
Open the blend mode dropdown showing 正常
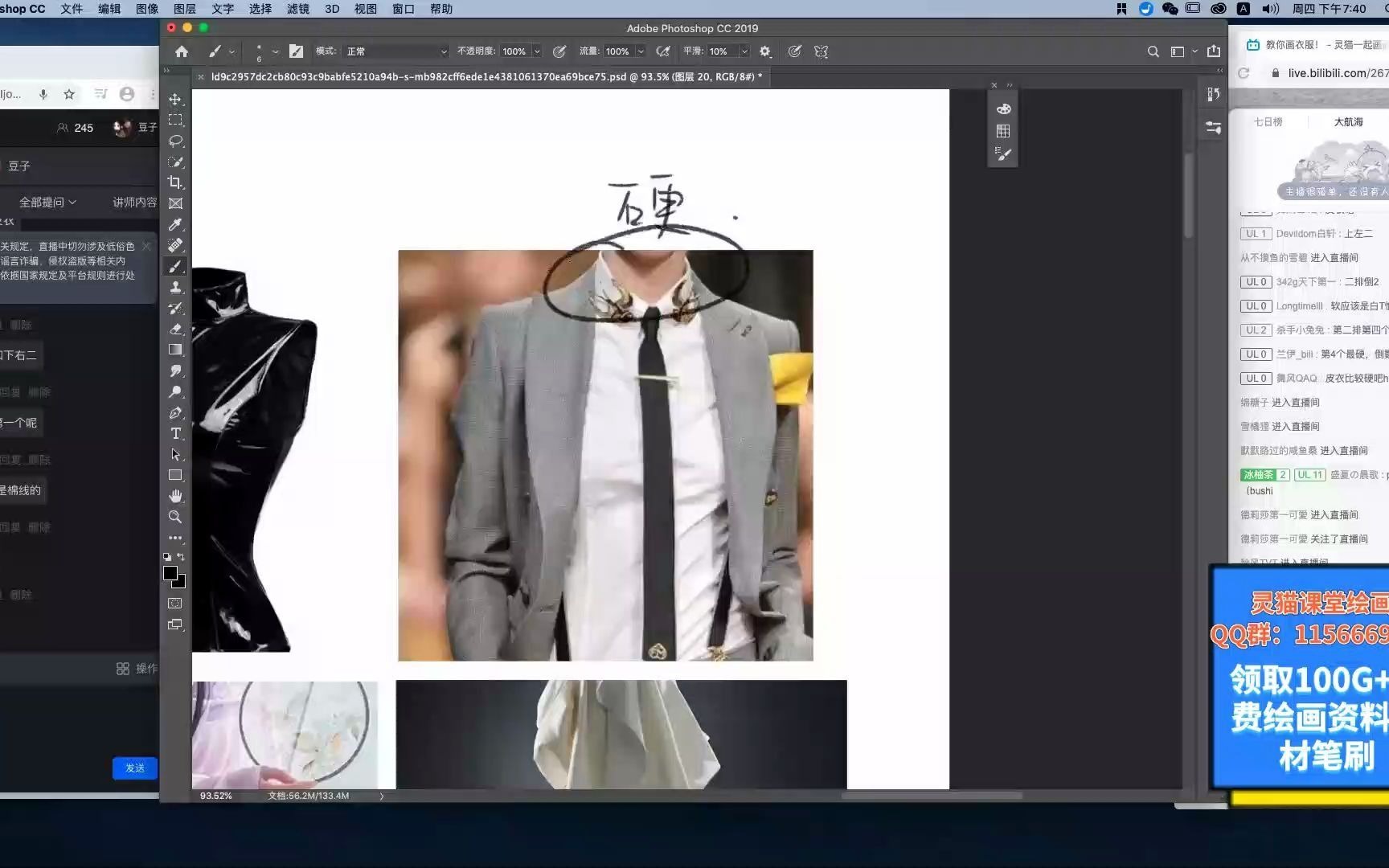(x=395, y=51)
